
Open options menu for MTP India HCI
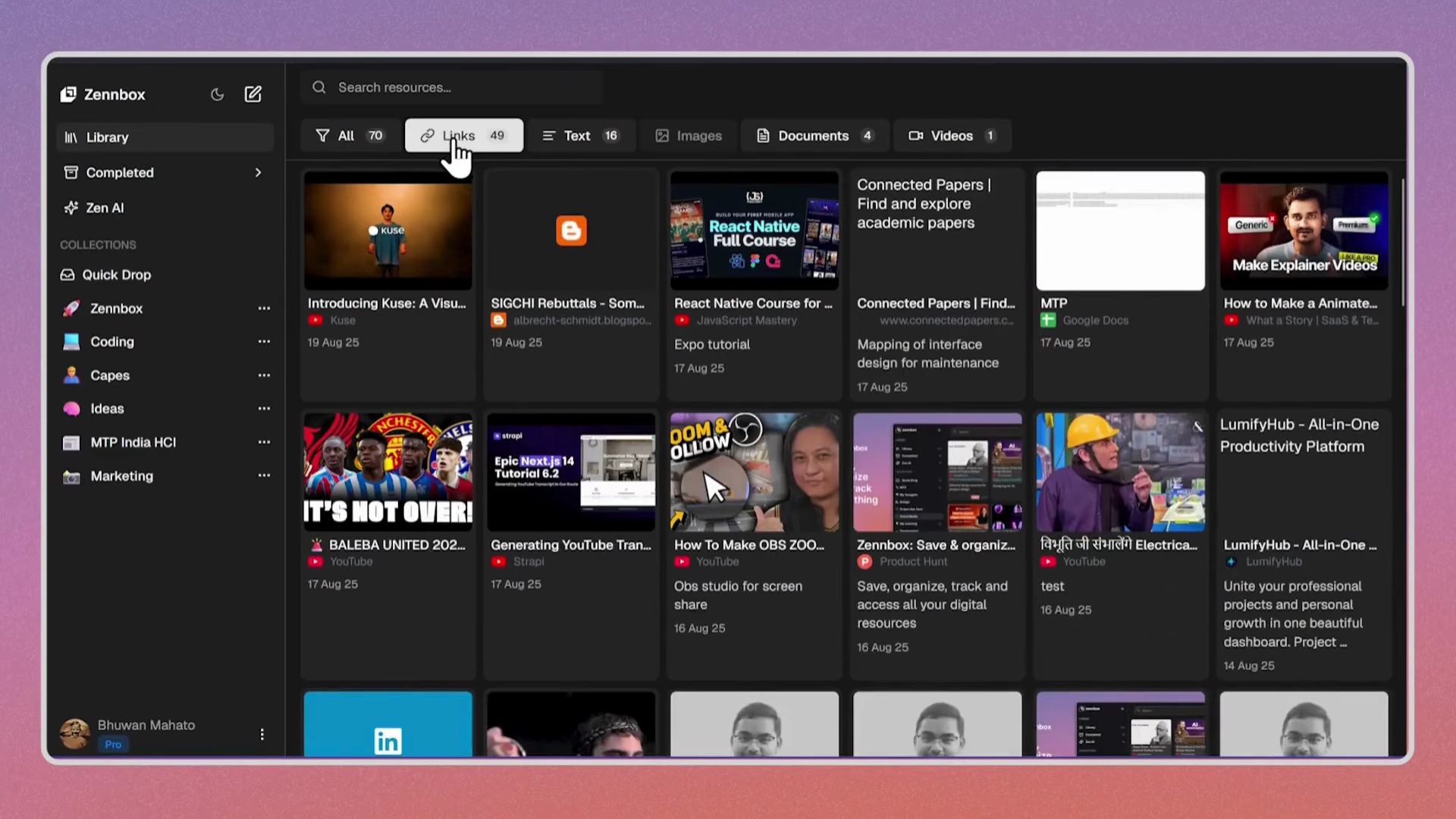(x=264, y=442)
